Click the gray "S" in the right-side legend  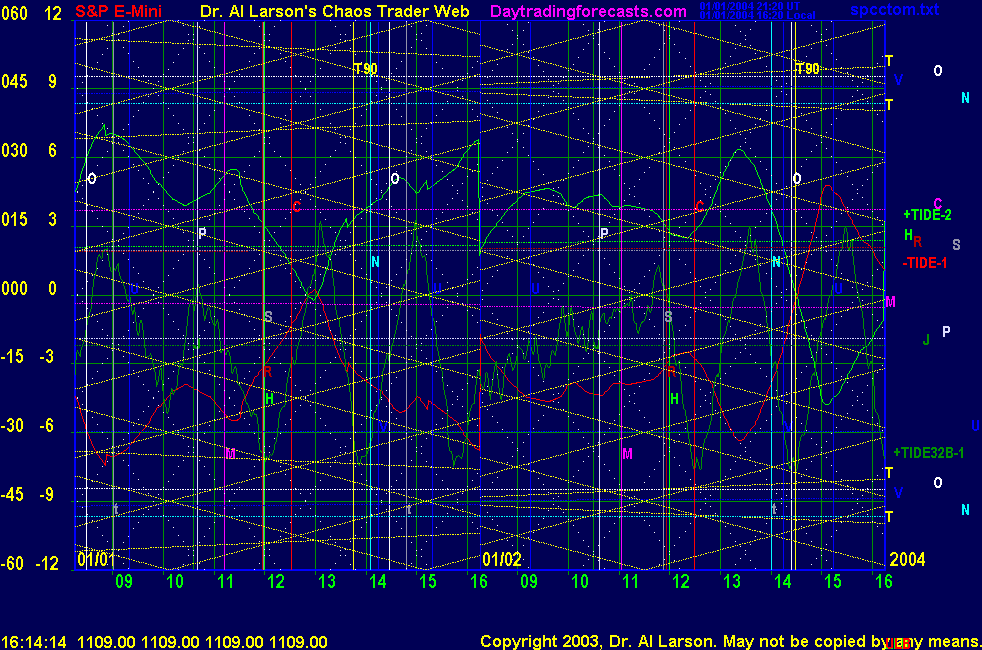[956, 245]
